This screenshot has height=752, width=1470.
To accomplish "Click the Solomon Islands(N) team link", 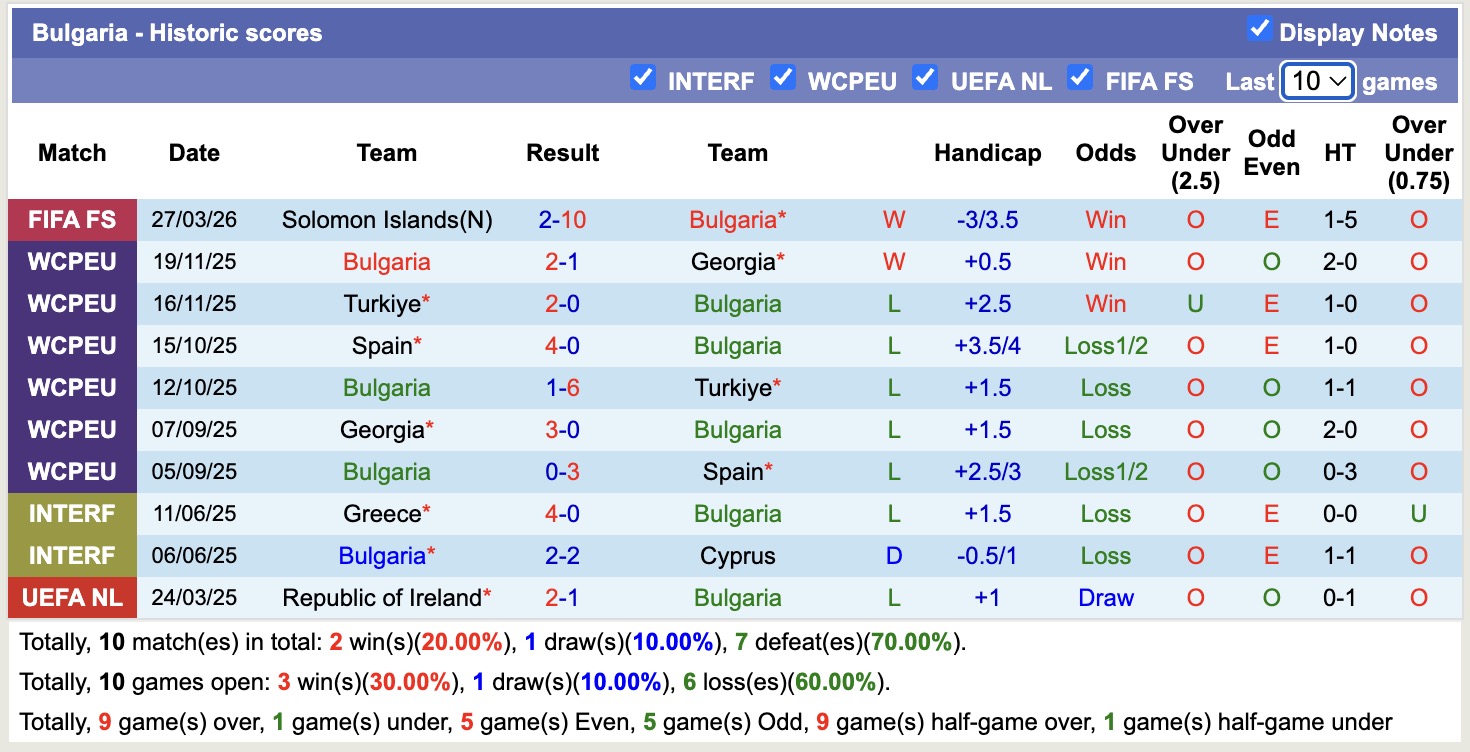I will [x=387, y=220].
